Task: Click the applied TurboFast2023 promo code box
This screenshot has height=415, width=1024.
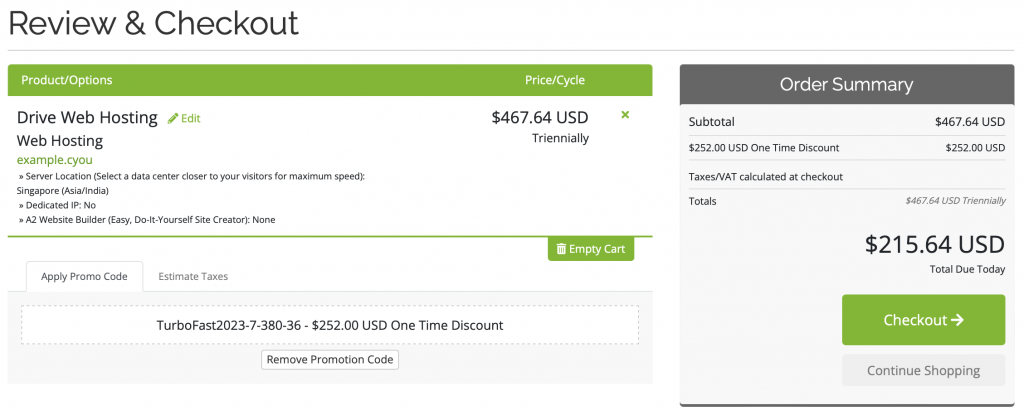Action: (330, 325)
